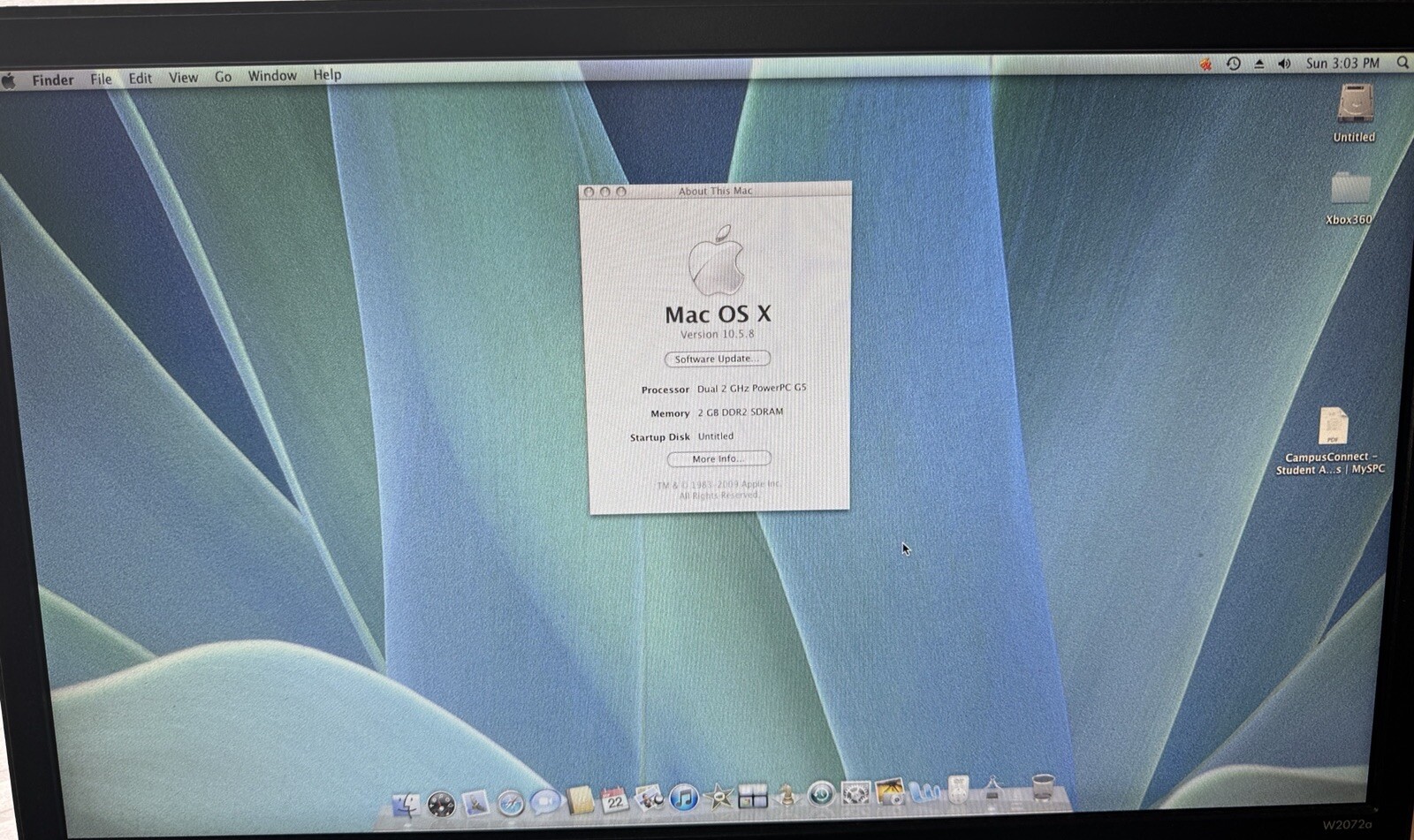Open Mail stamp icon in Dock

(475, 803)
